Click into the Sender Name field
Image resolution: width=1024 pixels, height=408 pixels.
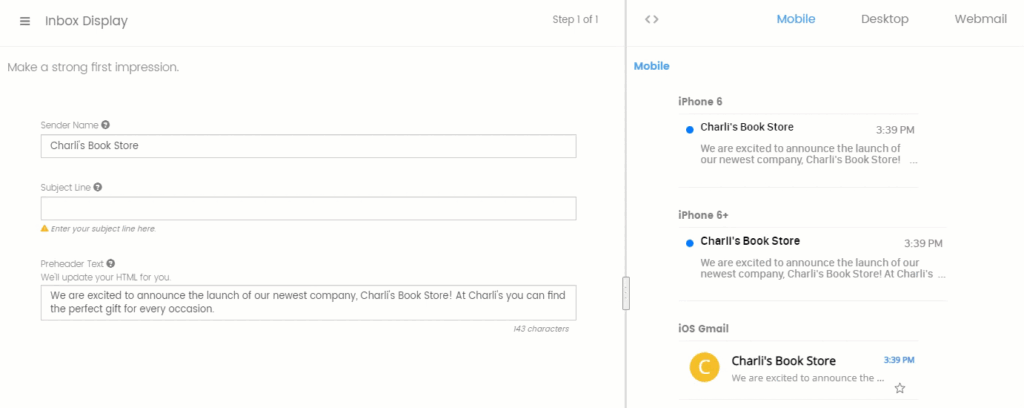(x=308, y=146)
